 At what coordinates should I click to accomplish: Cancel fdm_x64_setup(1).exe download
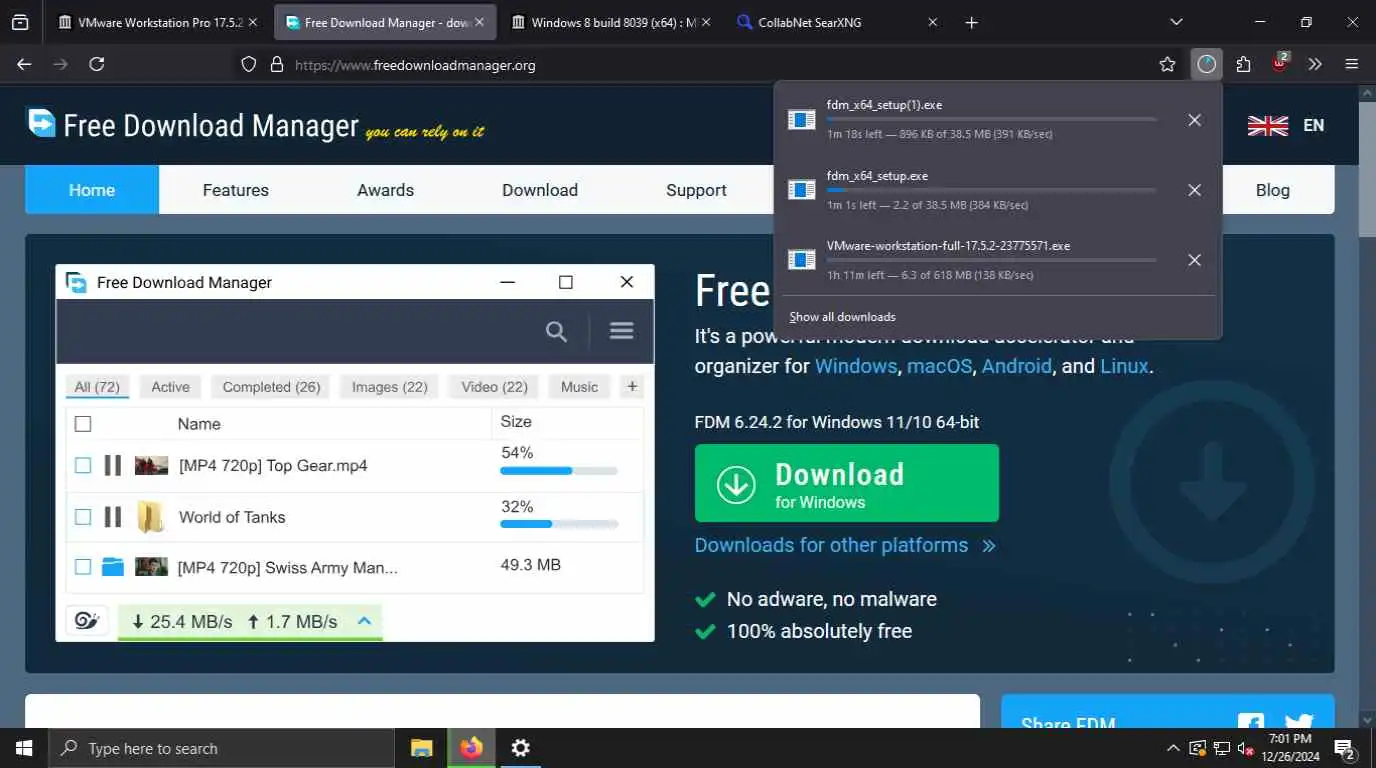click(1194, 120)
